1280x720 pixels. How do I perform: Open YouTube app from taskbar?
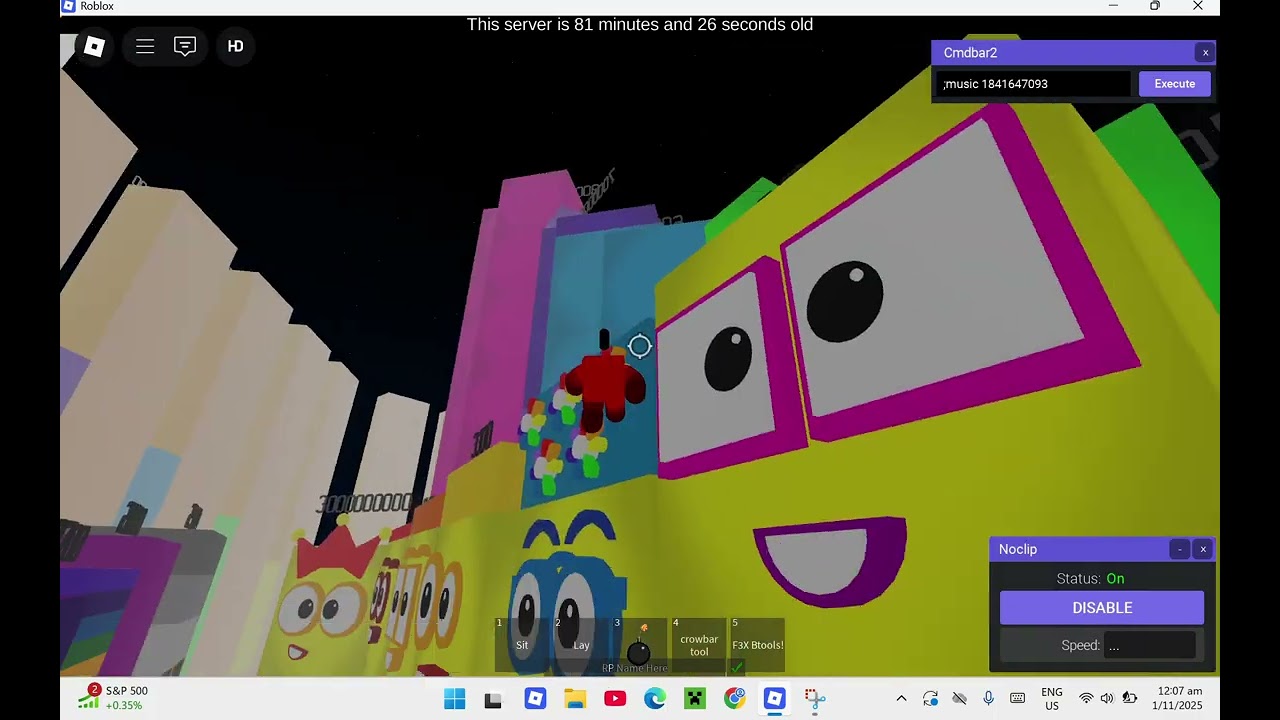tap(615, 699)
